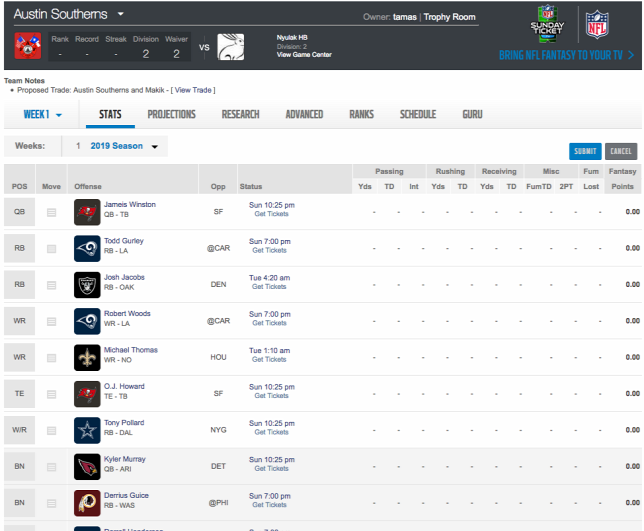Click the move handle for Jameis Winston
This screenshot has height=531, width=644.
pos(51,212)
